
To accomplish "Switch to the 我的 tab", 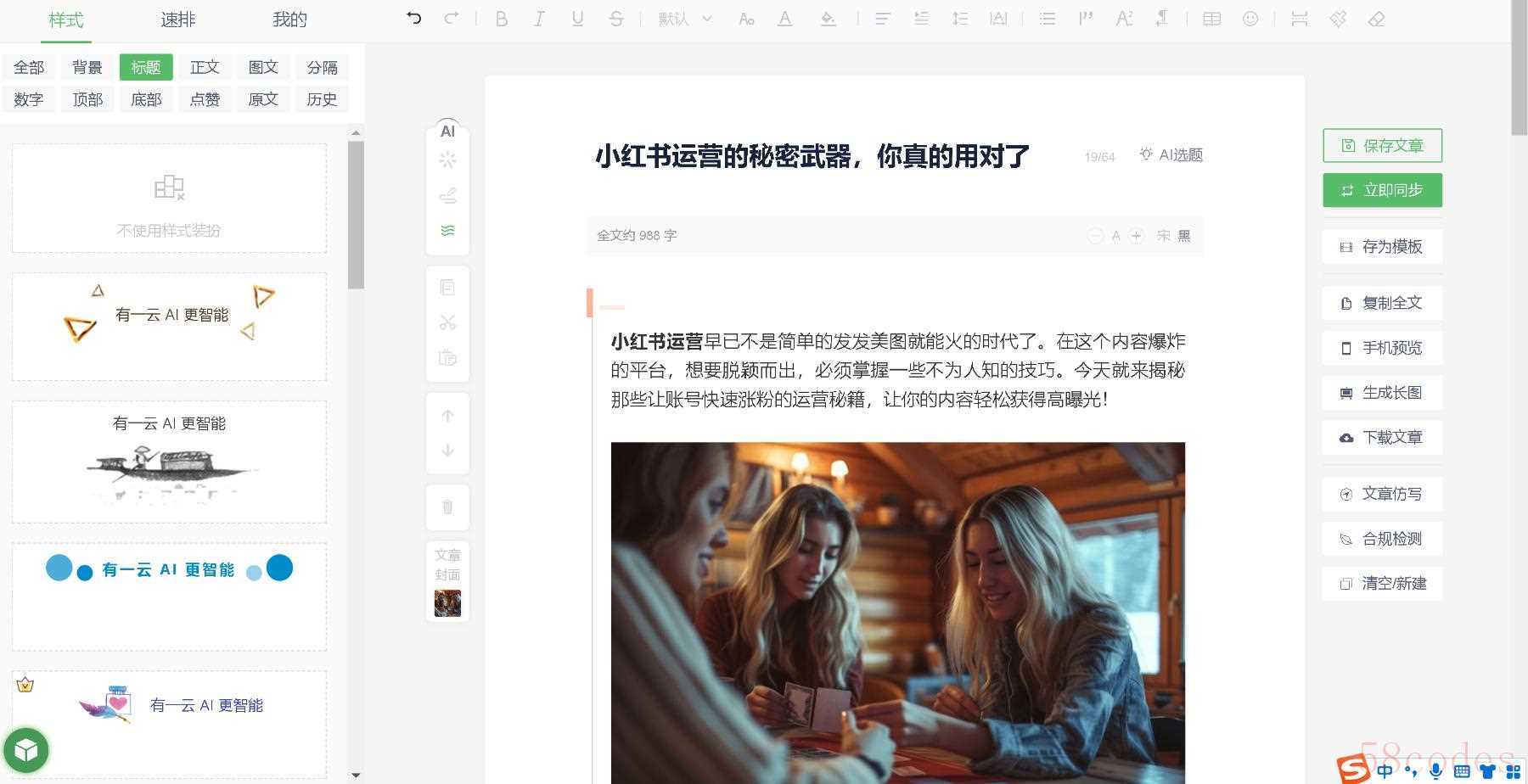I will click(x=289, y=20).
